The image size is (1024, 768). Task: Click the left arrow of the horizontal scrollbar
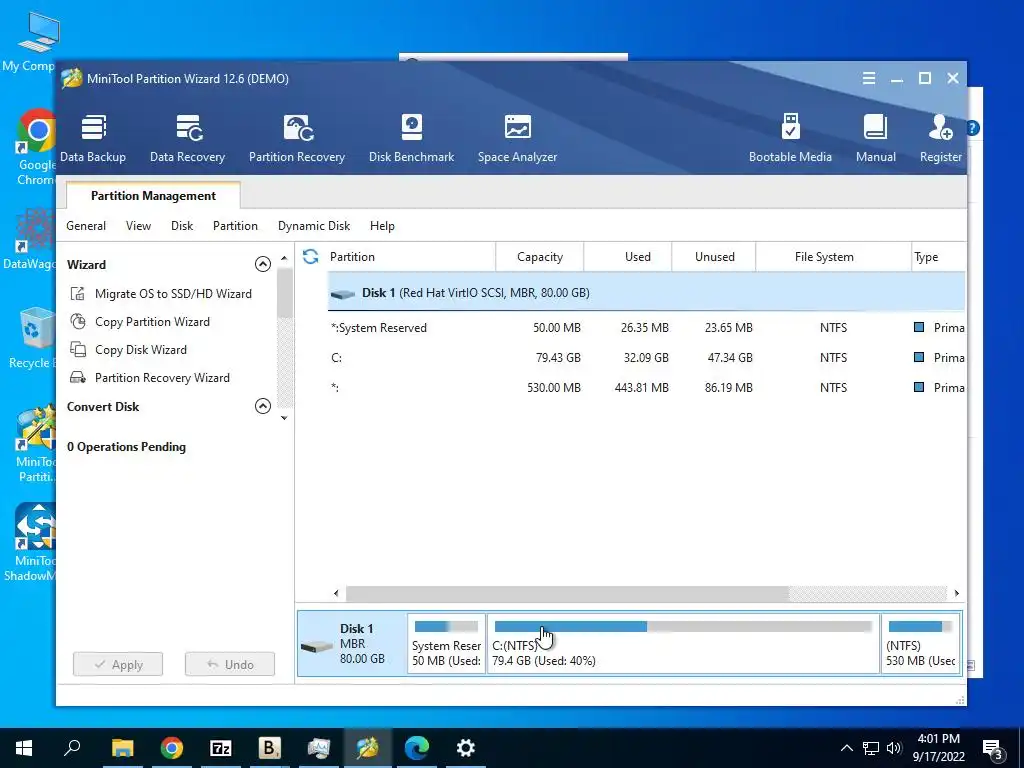(336, 593)
